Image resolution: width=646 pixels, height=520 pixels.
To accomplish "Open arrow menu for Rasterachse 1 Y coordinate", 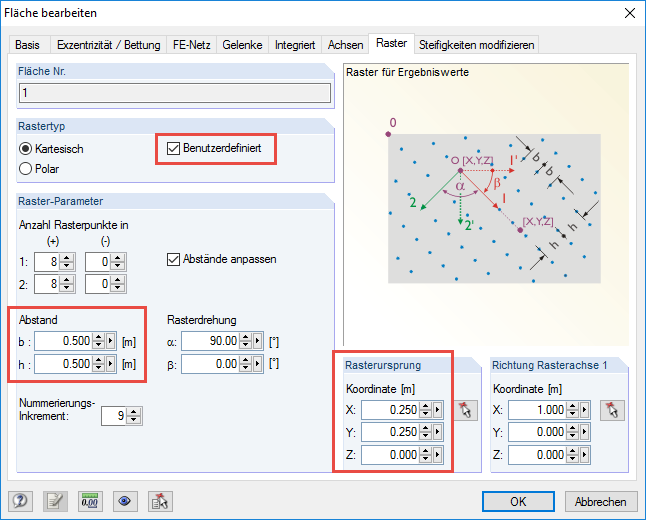I will tap(584, 432).
